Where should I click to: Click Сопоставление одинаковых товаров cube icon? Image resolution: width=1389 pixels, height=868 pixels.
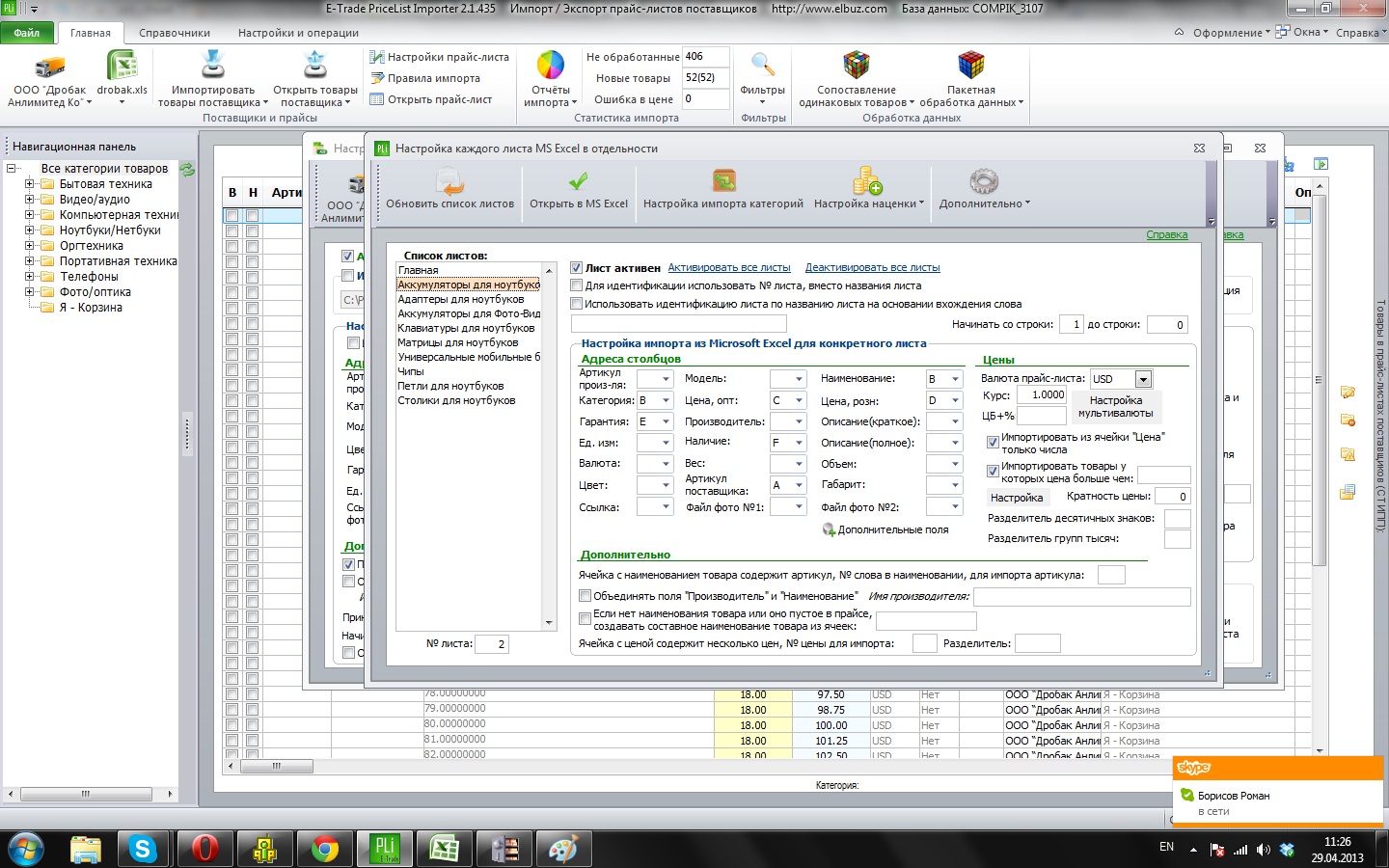point(857,66)
